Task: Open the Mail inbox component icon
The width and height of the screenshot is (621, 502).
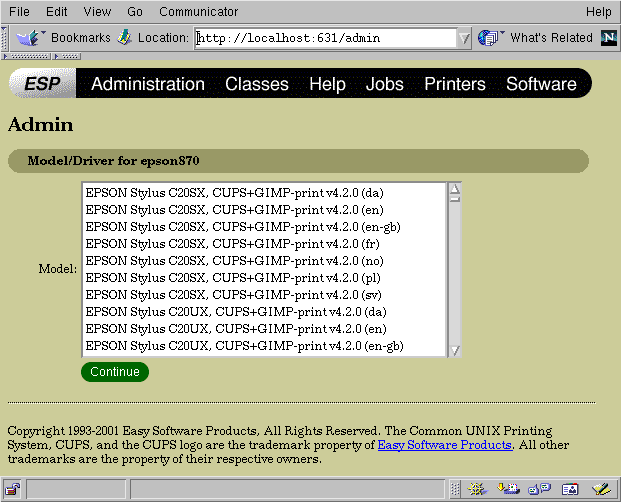Action: tap(508, 490)
